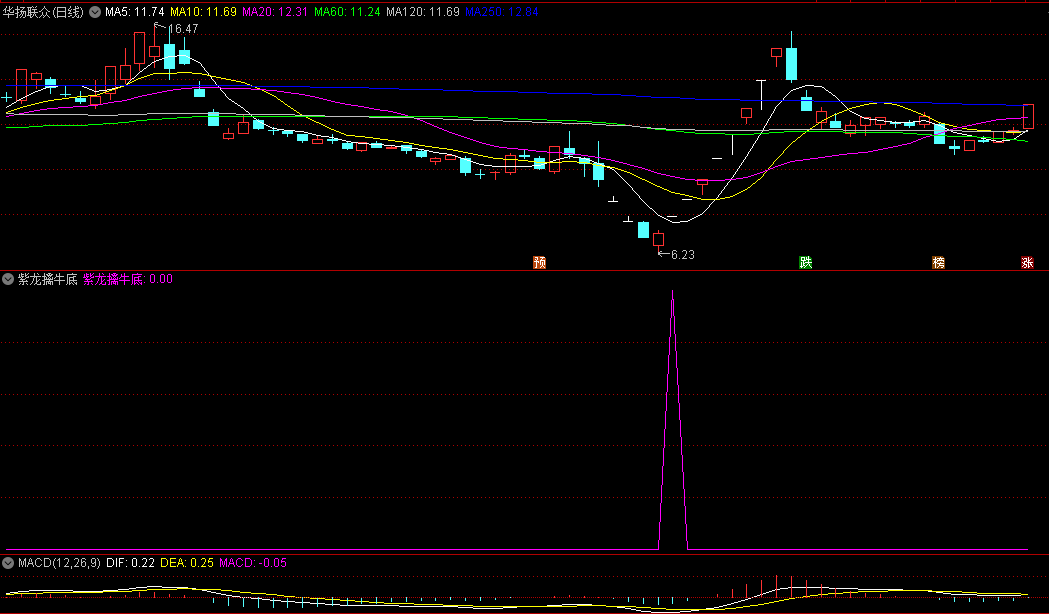Open the main chart indicator dropdown arrow
Screen dimensions: 1049x614
[95, 12]
